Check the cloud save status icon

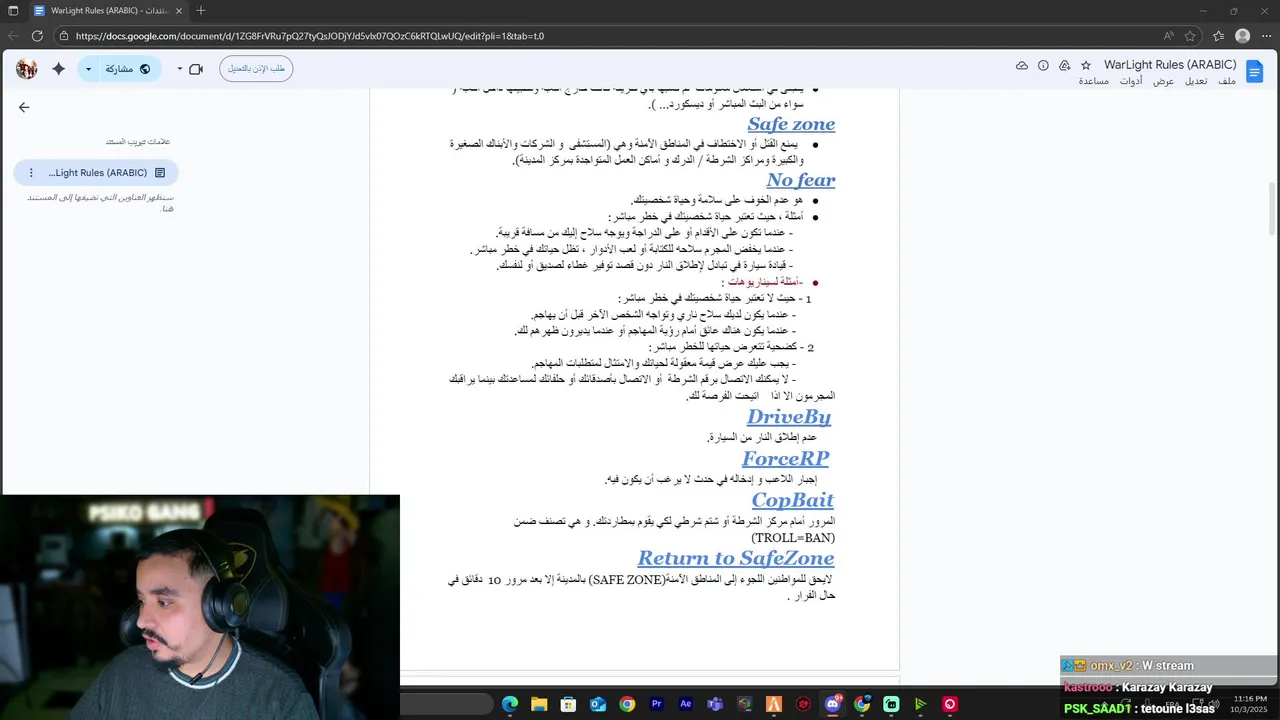point(1021,65)
